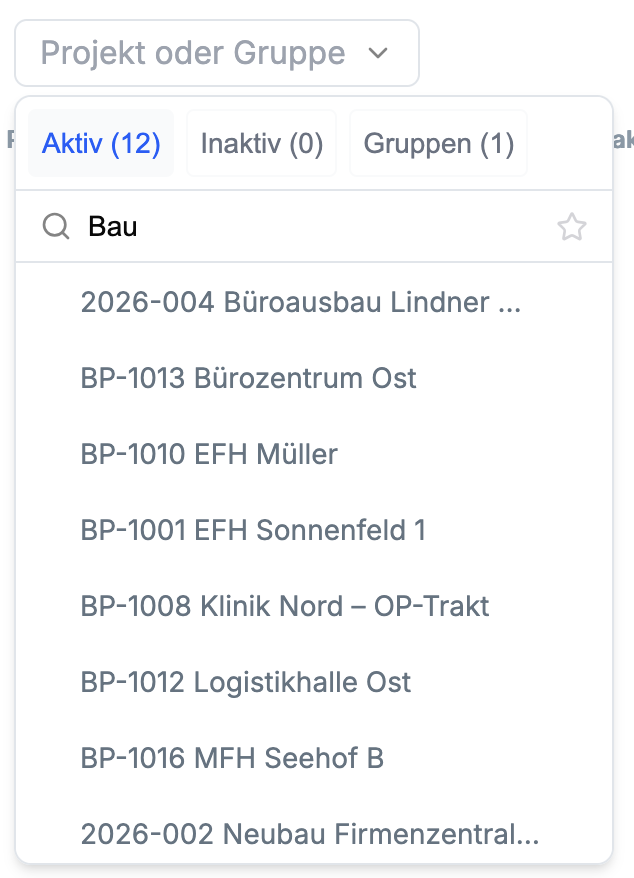Place cursor in the Bau search field
This screenshot has height=878, width=634.
300,227
